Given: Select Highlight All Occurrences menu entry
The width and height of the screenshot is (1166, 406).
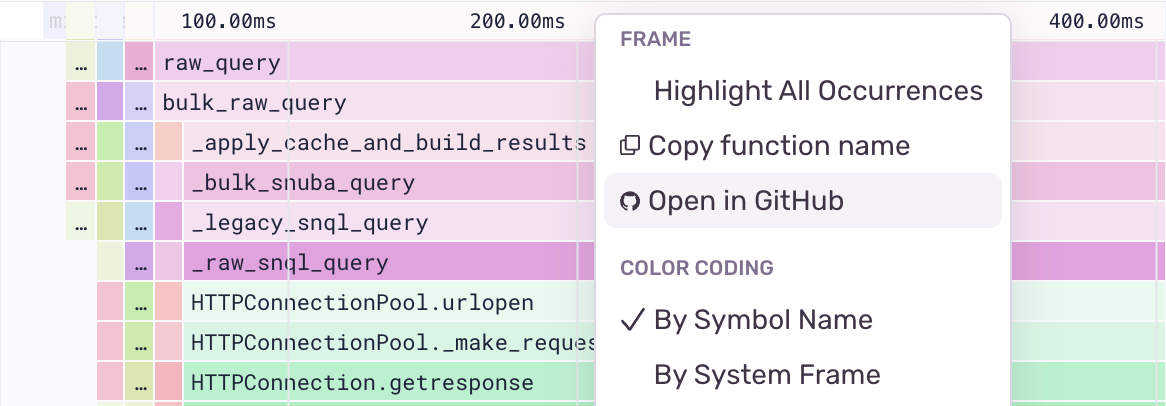Looking at the screenshot, I should pyautogui.click(x=818, y=91).
